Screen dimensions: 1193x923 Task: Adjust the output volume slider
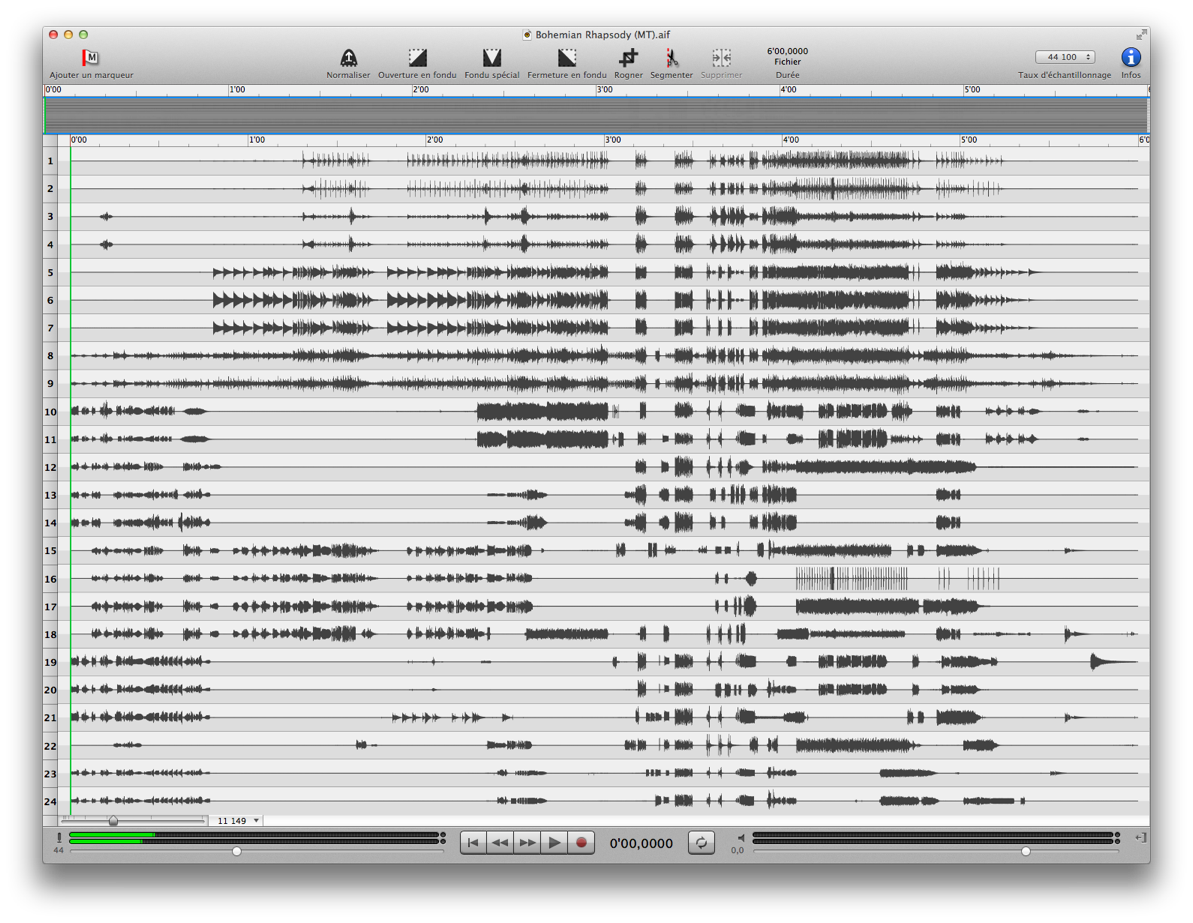click(x=1026, y=851)
